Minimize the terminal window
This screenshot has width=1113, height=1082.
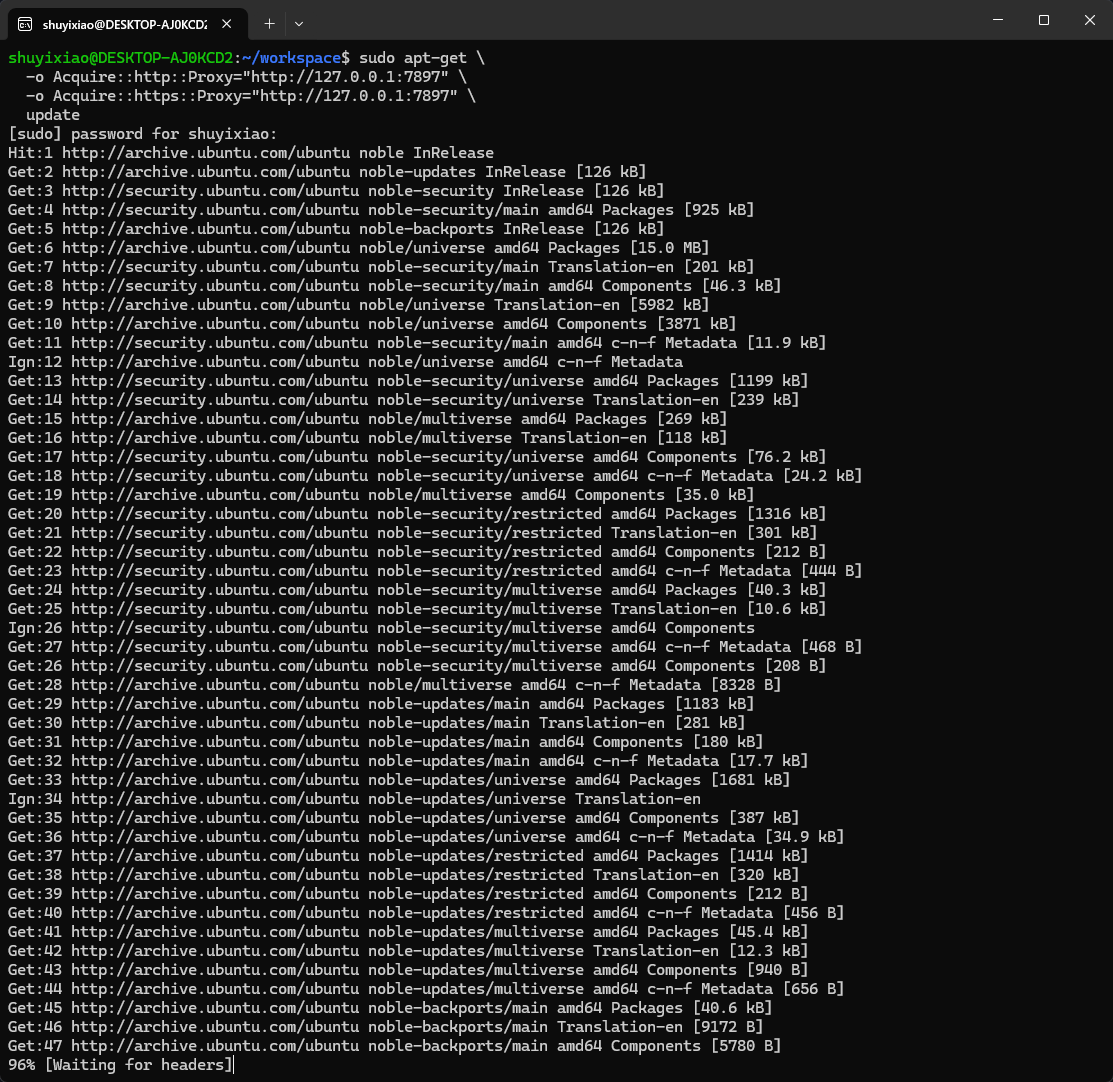pyautogui.click(x=997, y=20)
